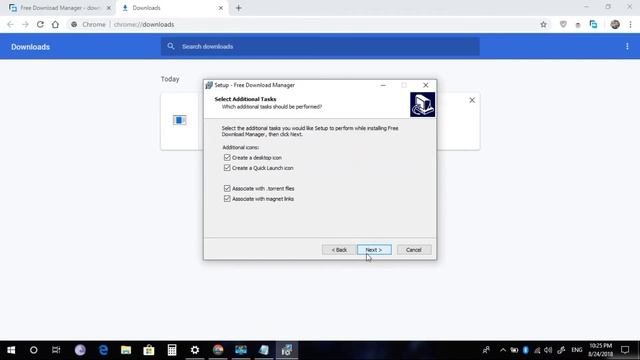Launch Microsoft Edge from taskbar

103,350
